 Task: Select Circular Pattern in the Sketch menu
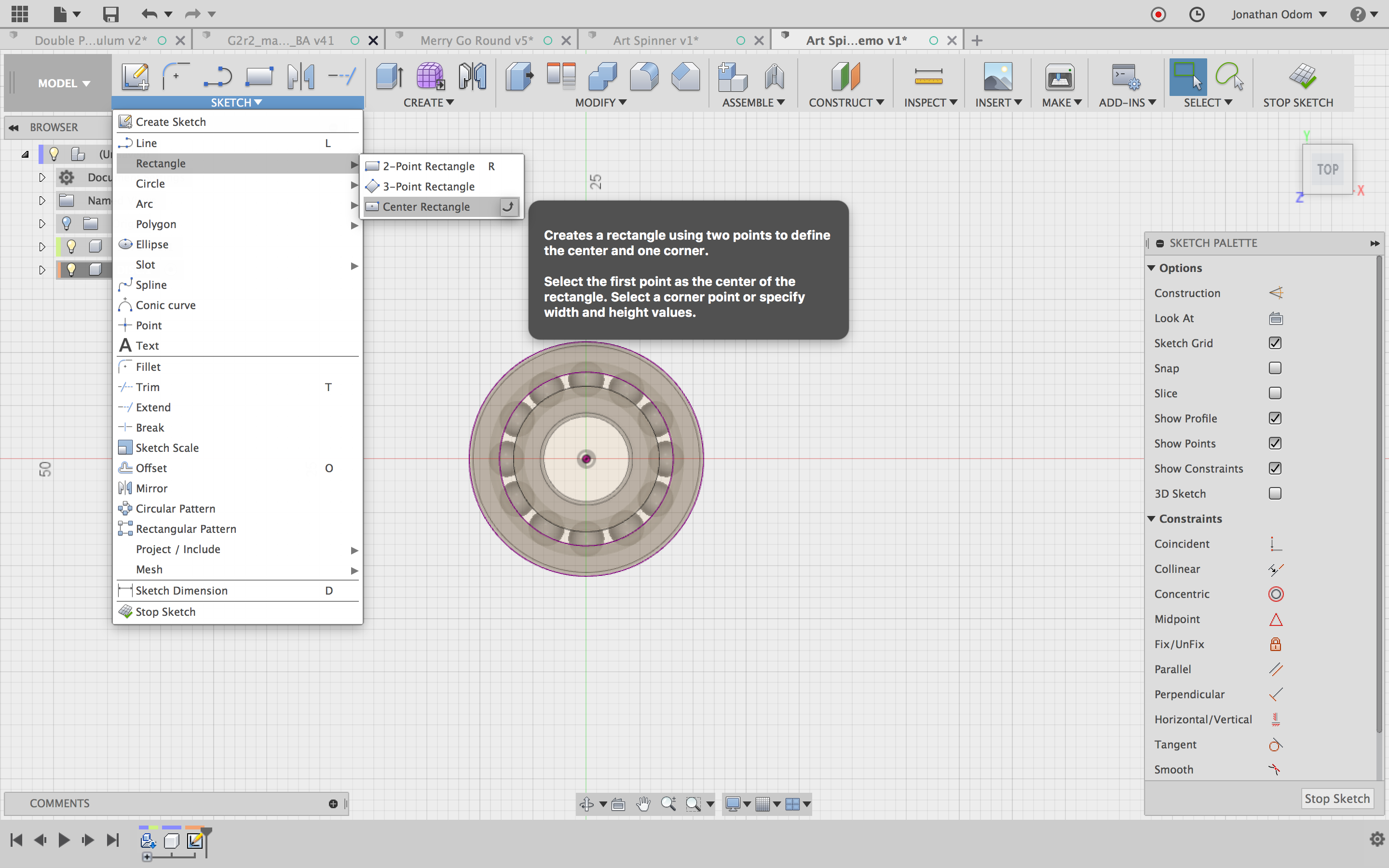[175, 509]
